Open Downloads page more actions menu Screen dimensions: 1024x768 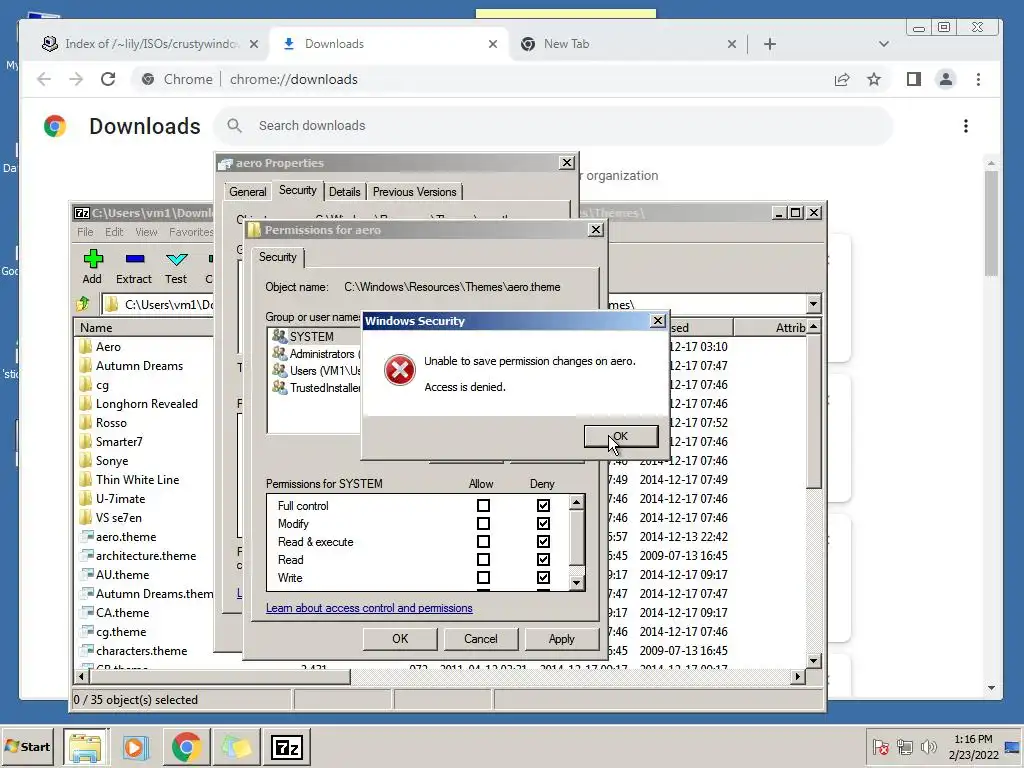pyautogui.click(x=966, y=126)
